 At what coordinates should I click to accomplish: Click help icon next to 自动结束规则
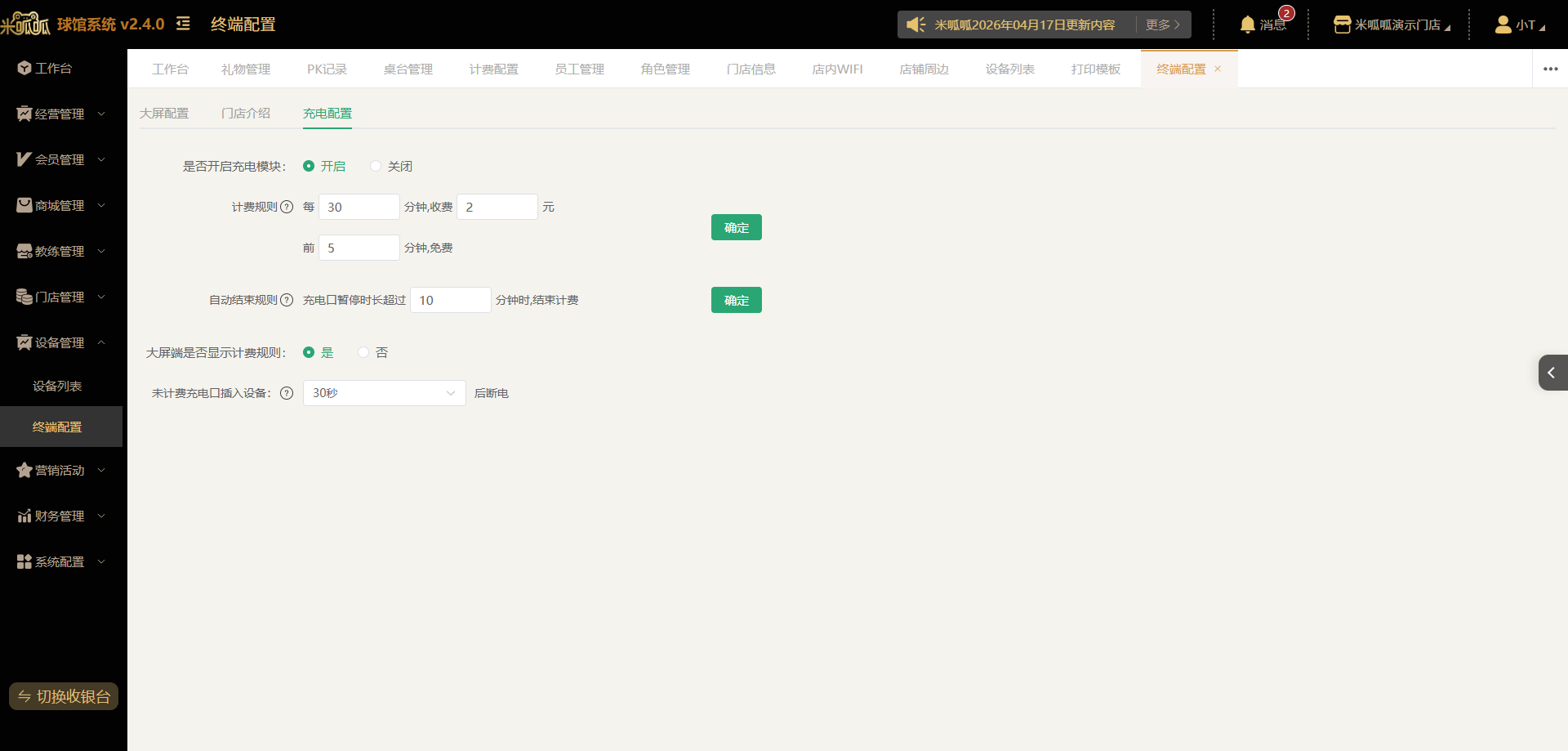tap(287, 300)
